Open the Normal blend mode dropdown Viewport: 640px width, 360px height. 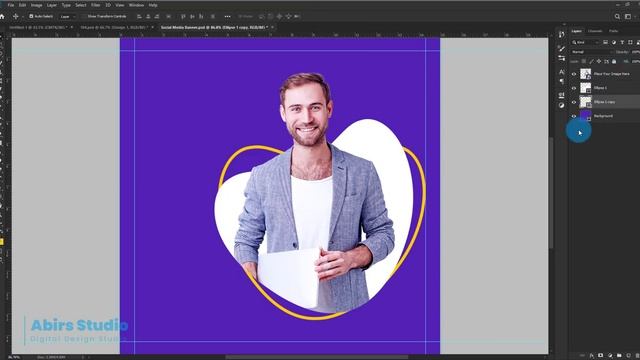(591, 52)
